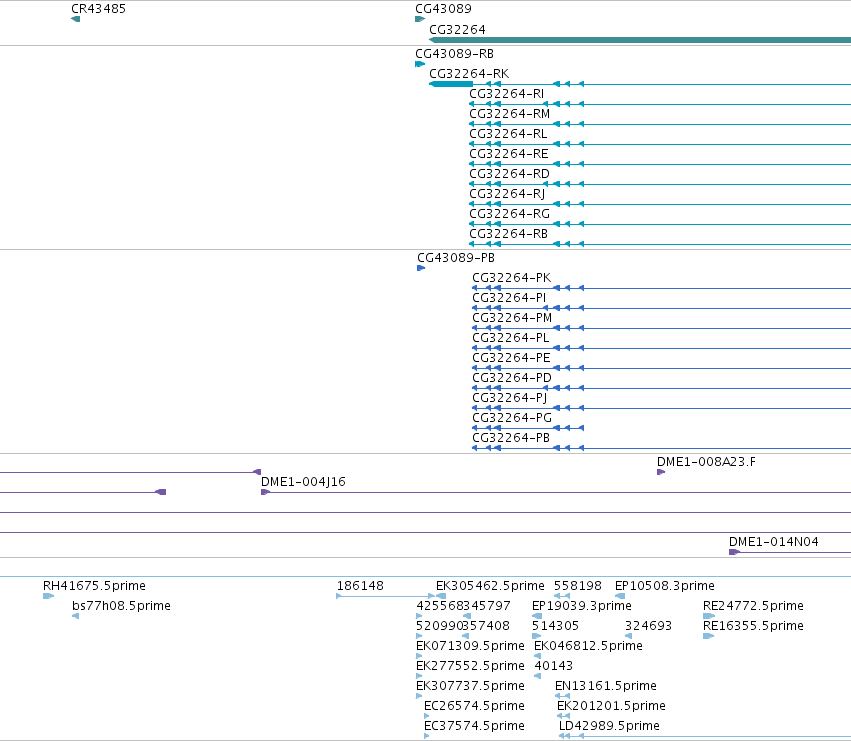
Task: Select transcript CG32264-RG
Action: click(x=509, y=214)
